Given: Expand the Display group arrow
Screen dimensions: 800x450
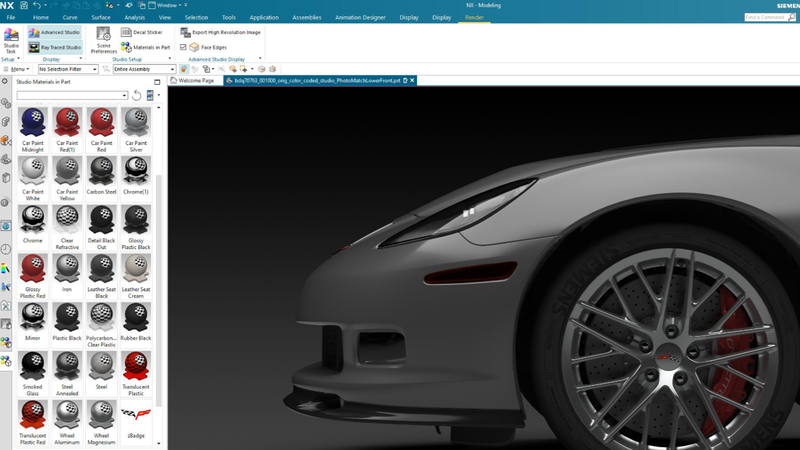Looking at the screenshot, I should click(80, 59).
